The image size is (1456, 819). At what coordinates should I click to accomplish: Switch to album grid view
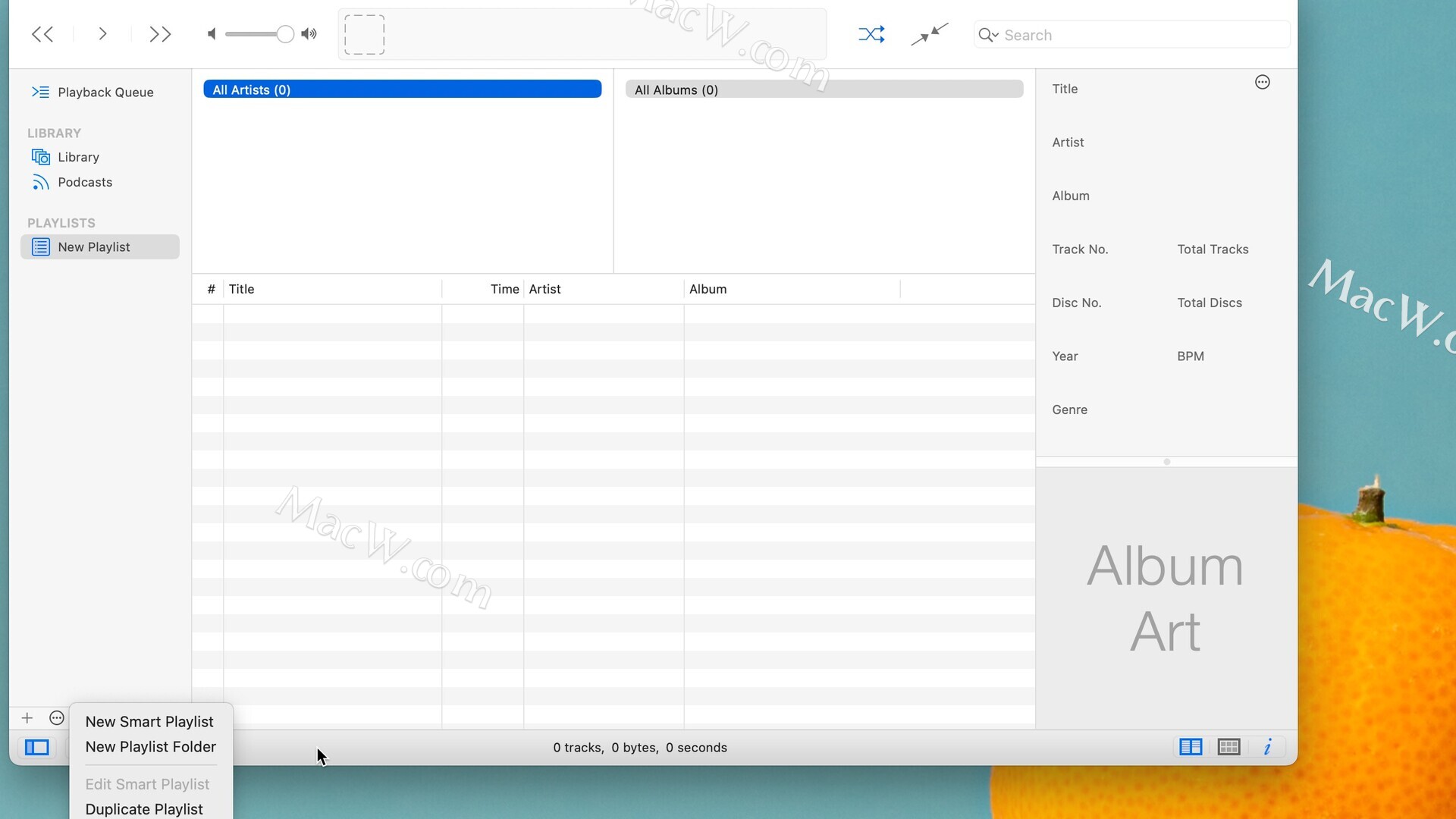coord(1228,748)
